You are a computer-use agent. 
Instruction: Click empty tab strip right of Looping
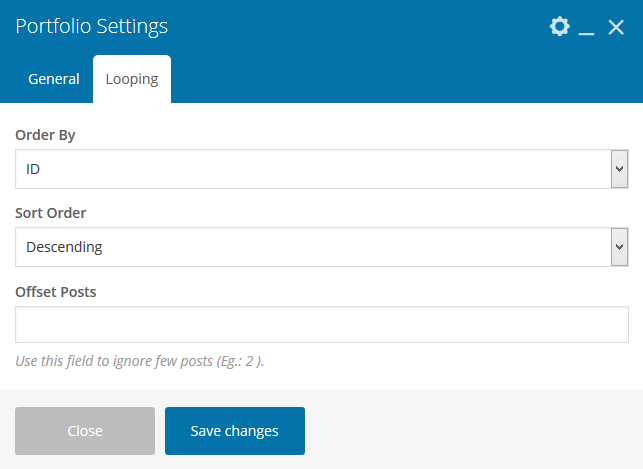click(400, 79)
